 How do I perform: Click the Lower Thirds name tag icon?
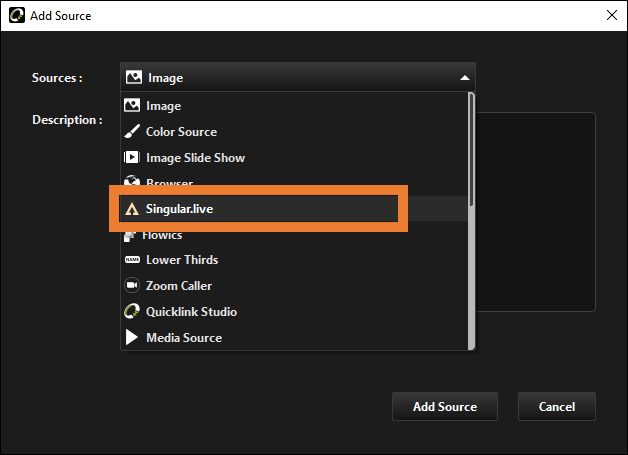point(132,260)
